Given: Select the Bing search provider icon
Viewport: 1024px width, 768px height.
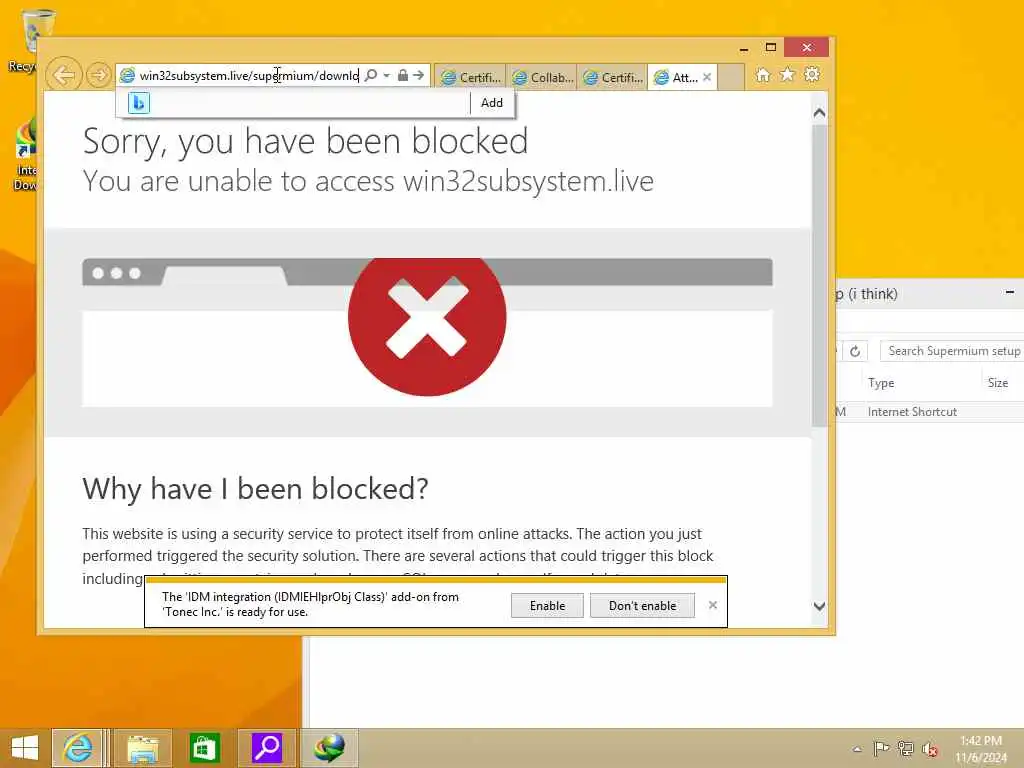Looking at the screenshot, I should click(138, 103).
